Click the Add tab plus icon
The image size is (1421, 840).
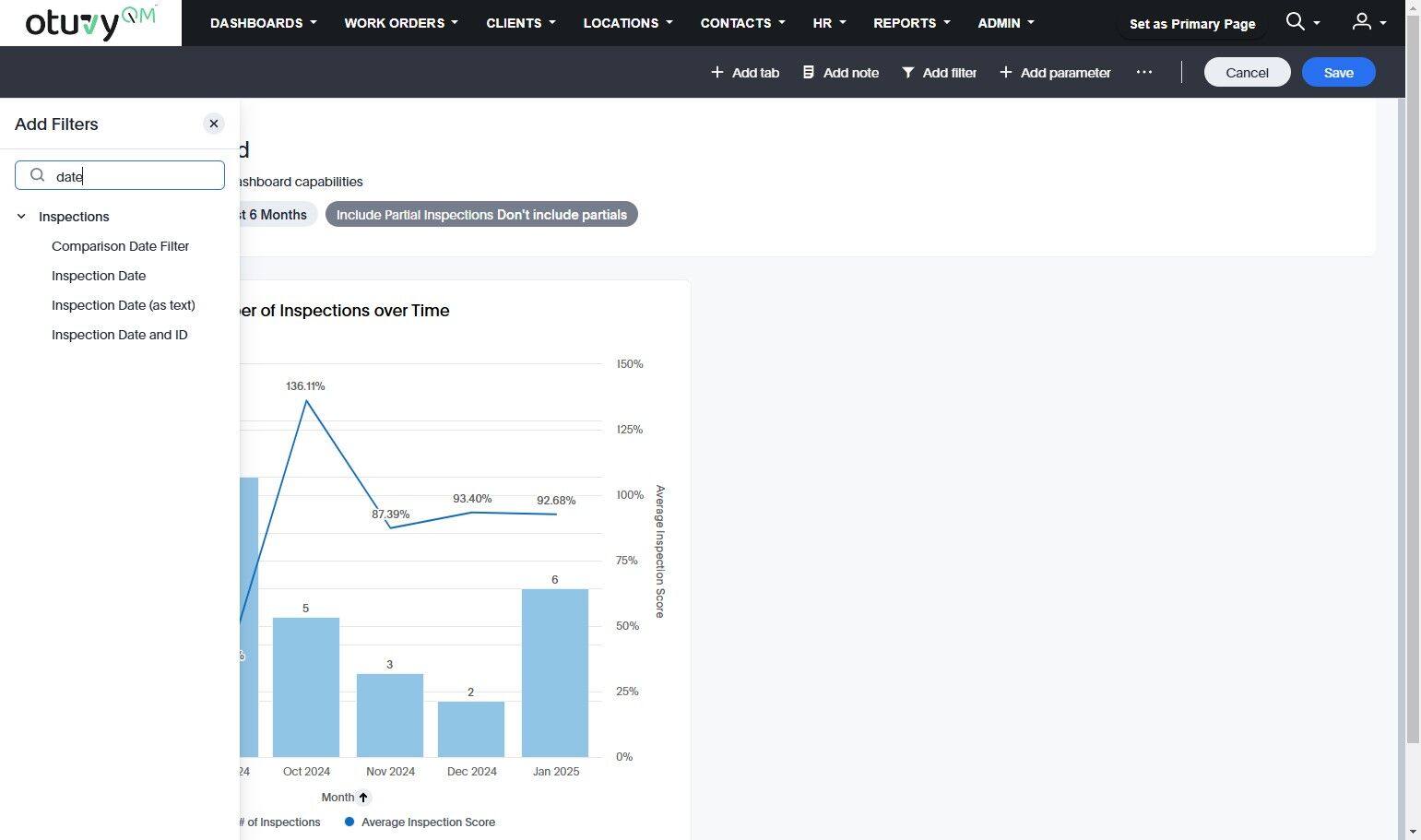click(716, 72)
